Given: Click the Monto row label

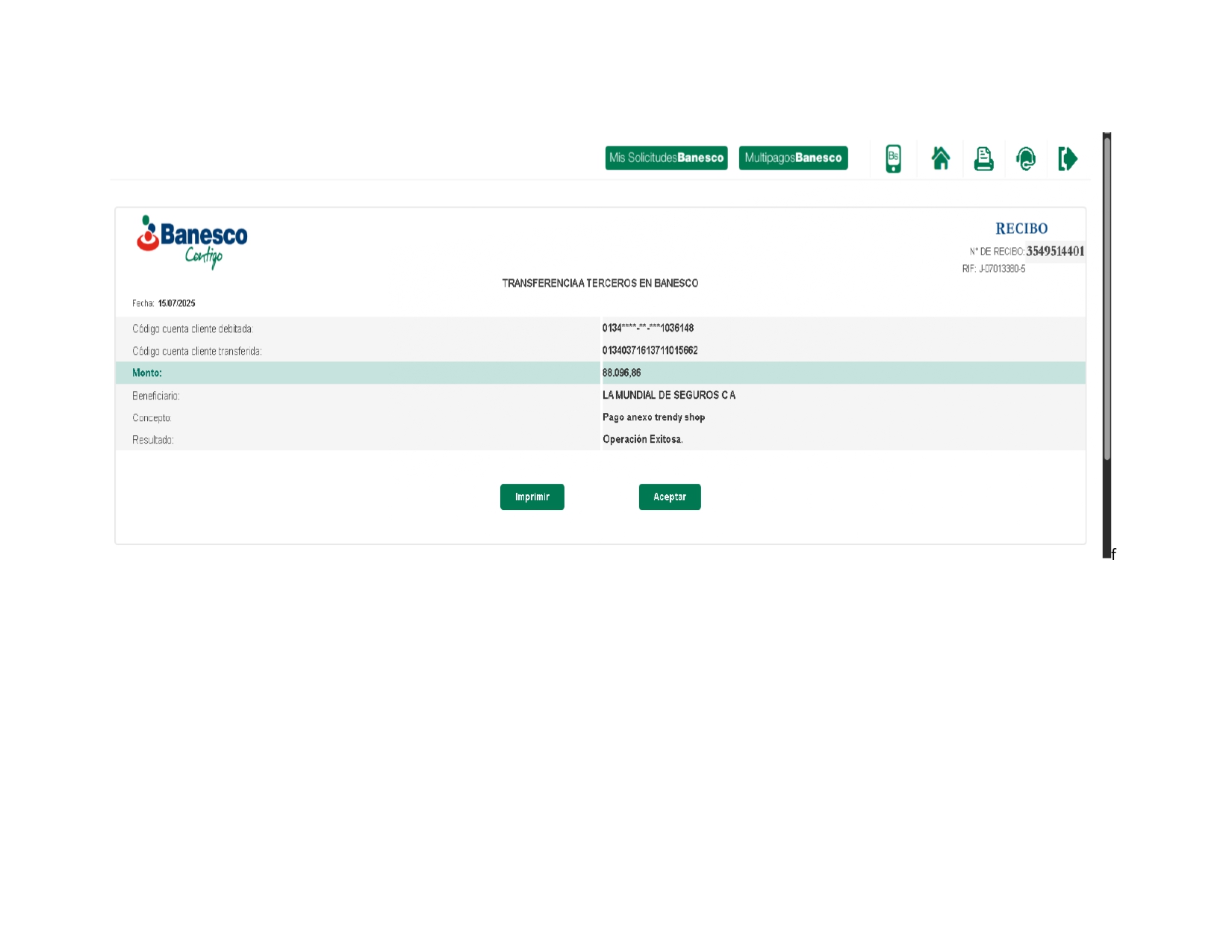Looking at the screenshot, I should 147,373.
